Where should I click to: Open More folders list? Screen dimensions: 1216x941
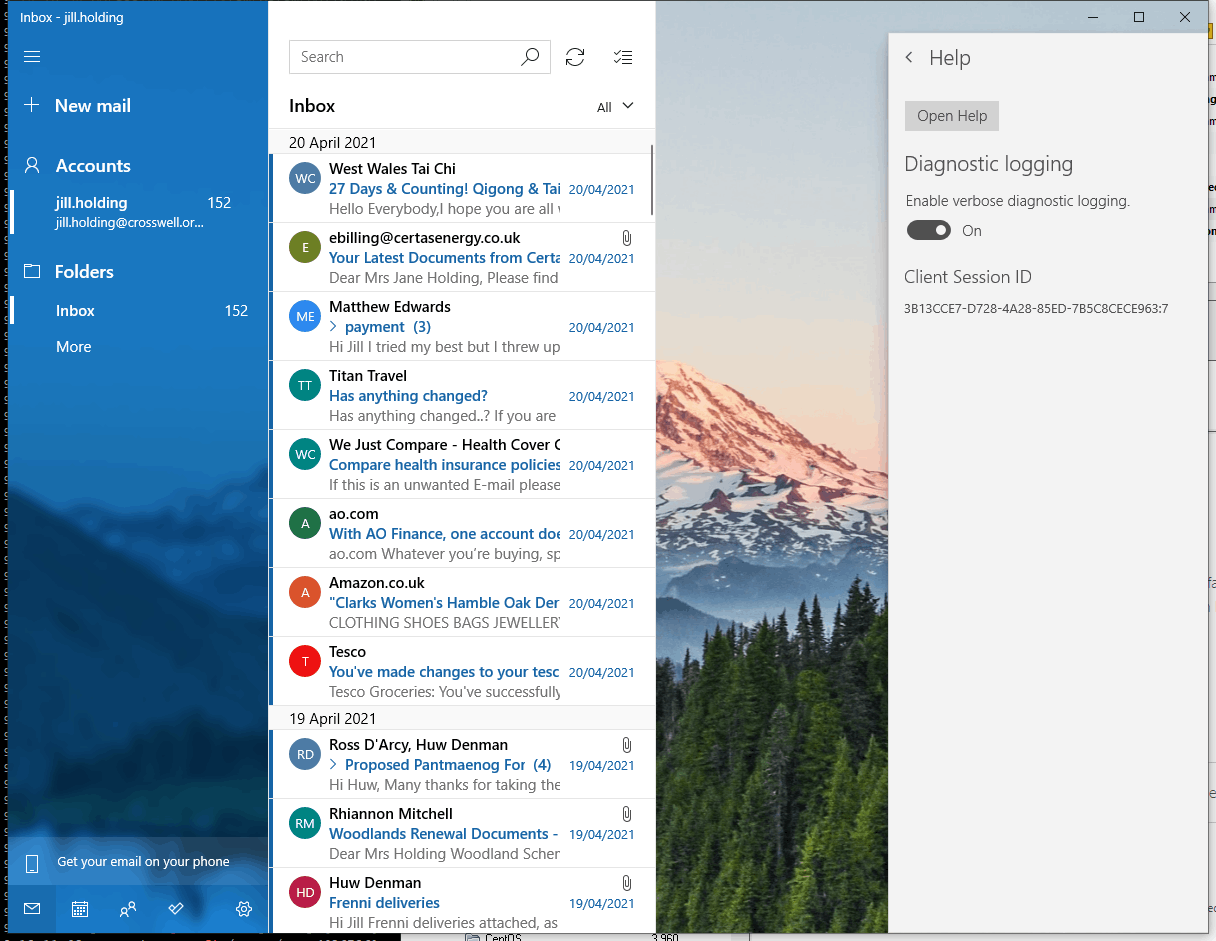[x=74, y=347]
